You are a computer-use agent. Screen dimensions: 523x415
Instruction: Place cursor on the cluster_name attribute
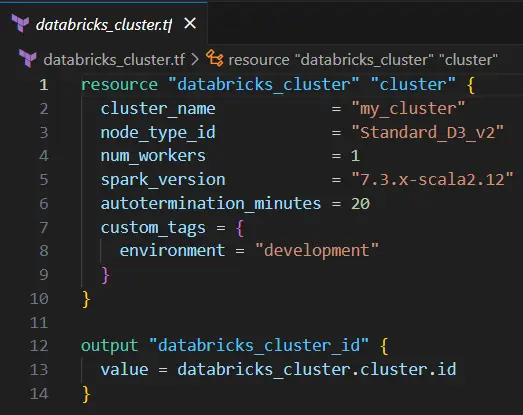point(158,109)
